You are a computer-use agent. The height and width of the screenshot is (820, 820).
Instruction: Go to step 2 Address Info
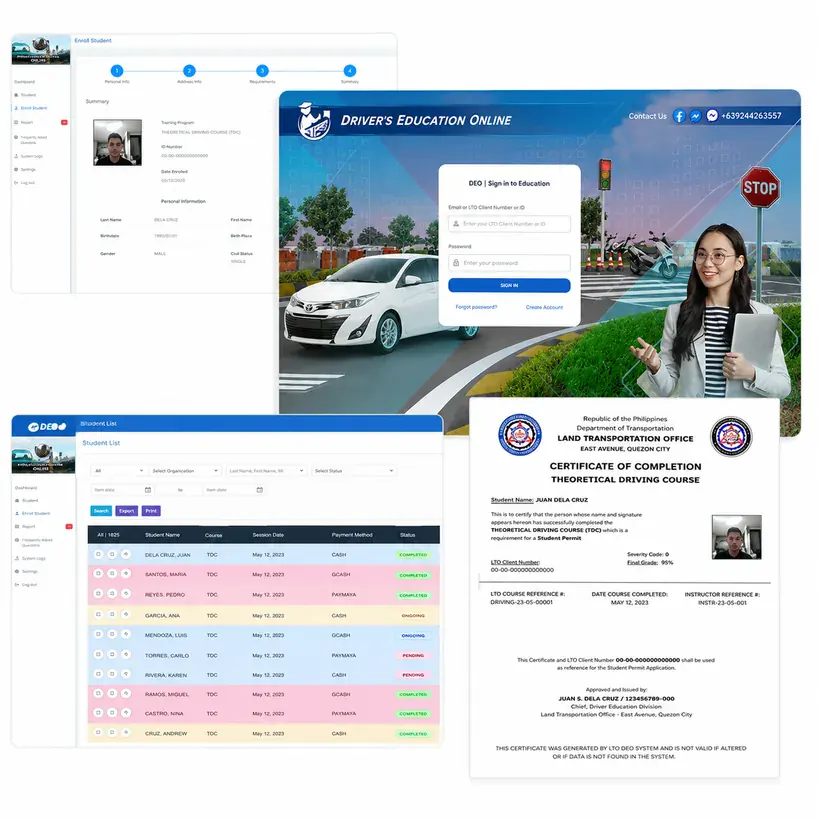point(189,71)
